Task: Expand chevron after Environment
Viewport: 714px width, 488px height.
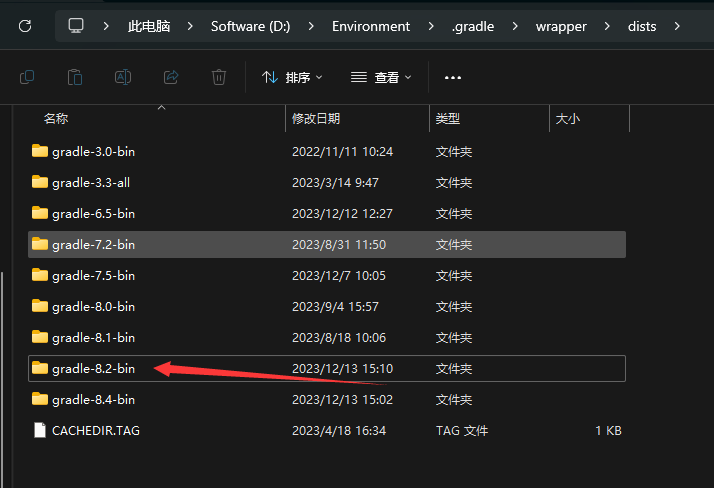Action: [431, 26]
